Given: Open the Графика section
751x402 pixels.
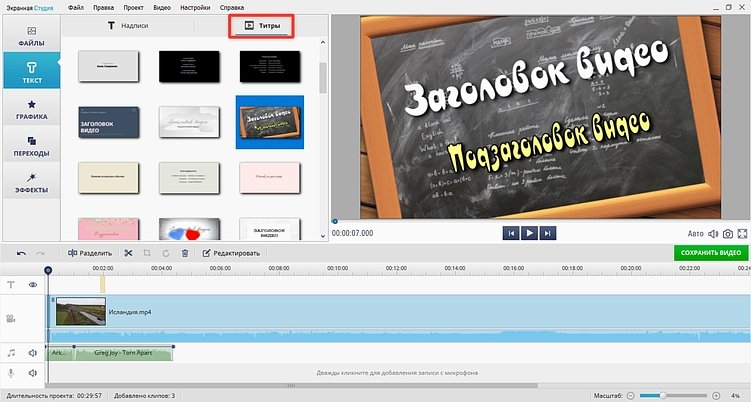Looking at the screenshot, I should coord(32,109).
